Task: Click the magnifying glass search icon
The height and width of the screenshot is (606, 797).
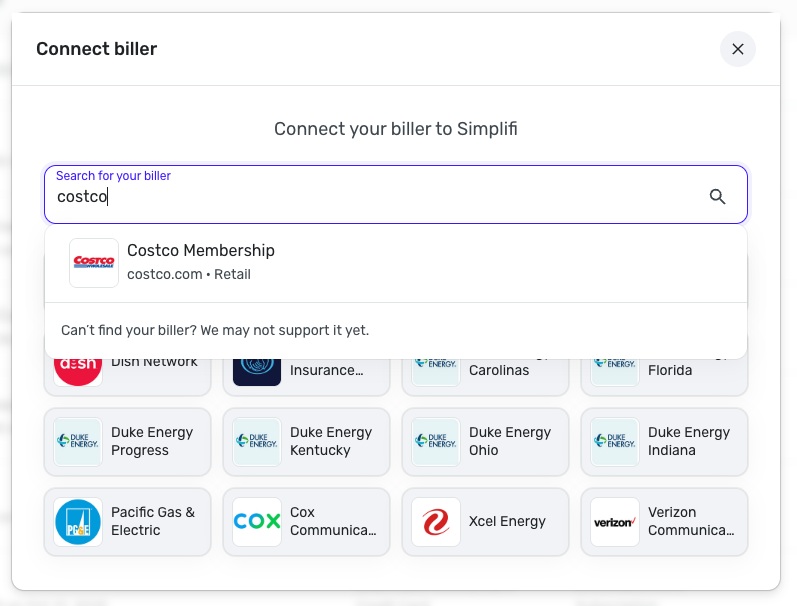Action: 717,196
